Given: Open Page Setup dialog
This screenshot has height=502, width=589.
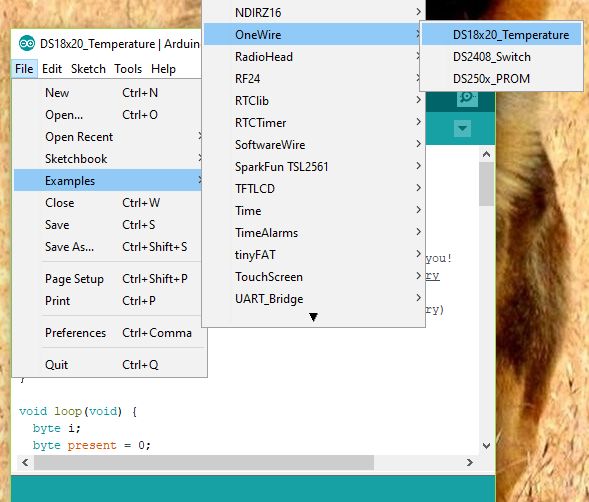Looking at the screenshot, I should [108, 278].
